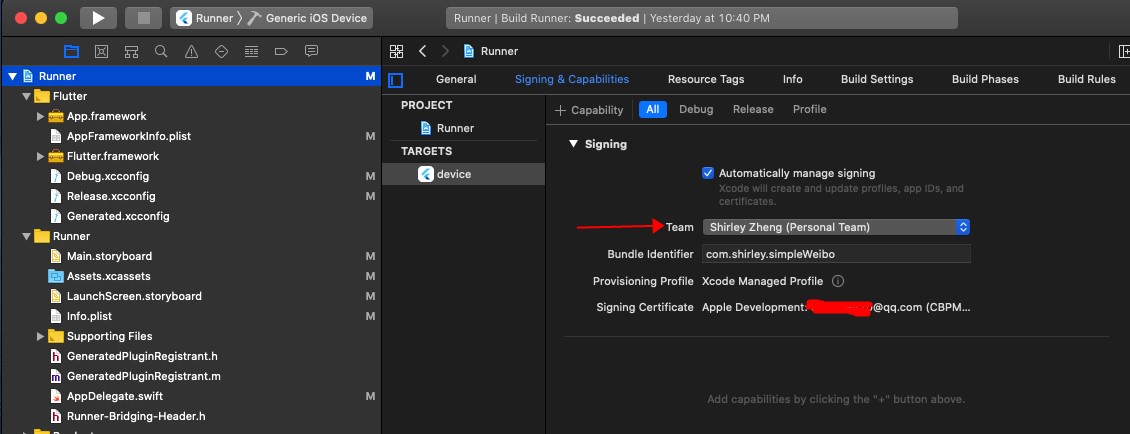
Task: Filter capabilities by All
Action: pos(652,110)
